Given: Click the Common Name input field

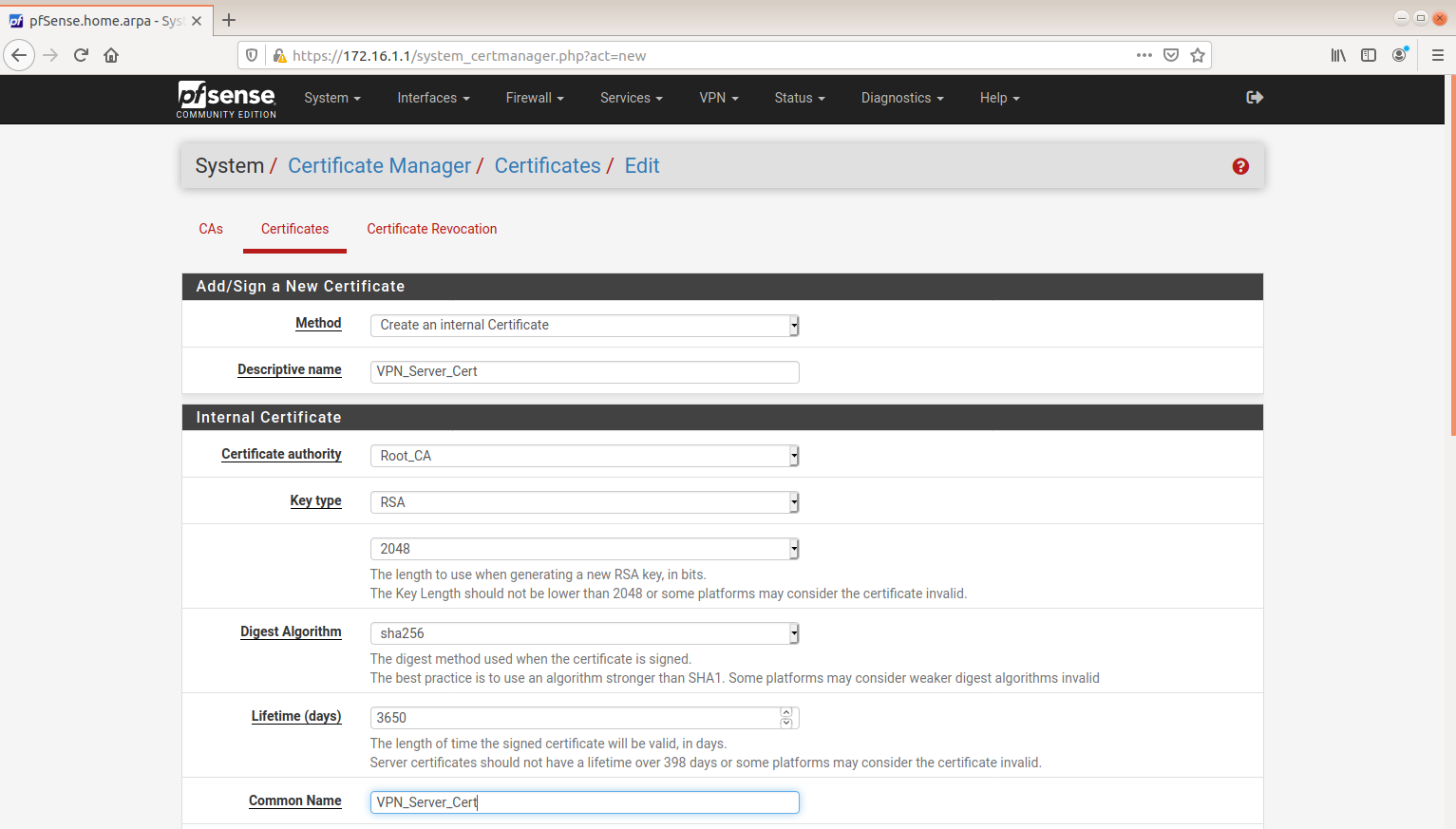Looking at the screenshot, I should 584,802.
